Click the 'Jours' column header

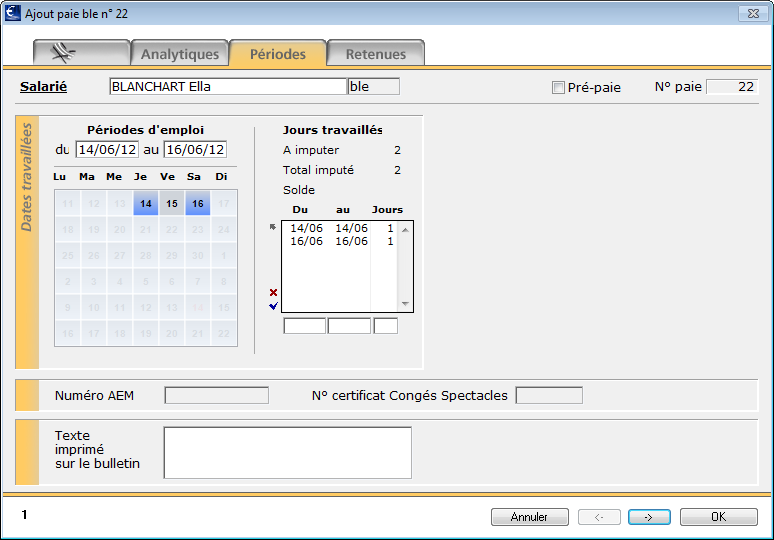(387, 210)
